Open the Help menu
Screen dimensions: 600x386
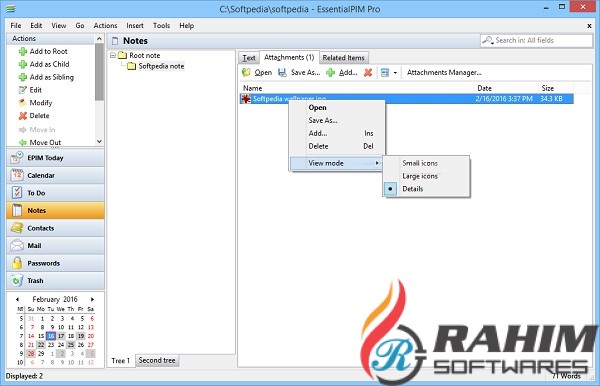tap(186, 26)
